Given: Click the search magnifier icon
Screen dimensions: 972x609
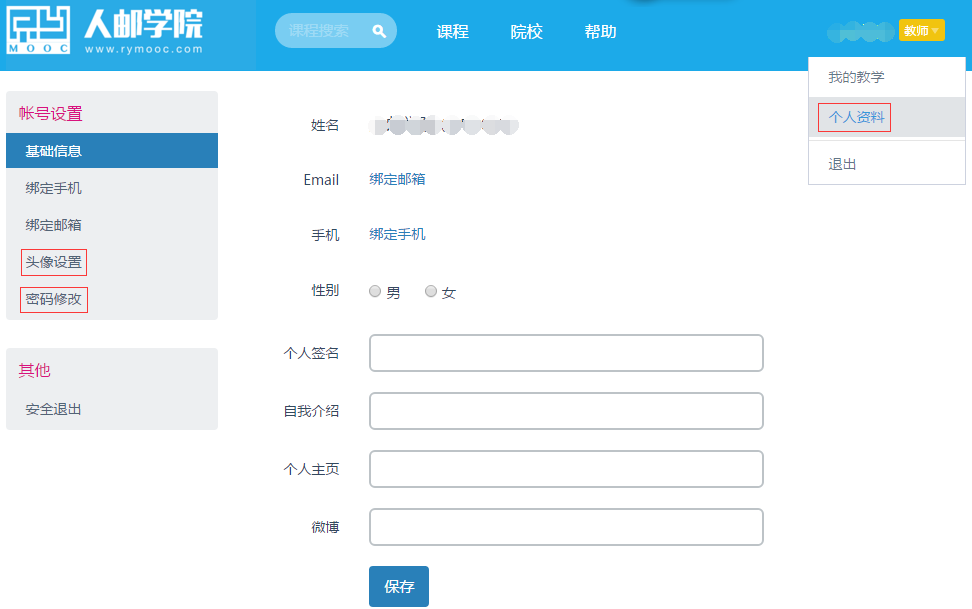Looking at the screenshot, I should (x=379, y=31).
